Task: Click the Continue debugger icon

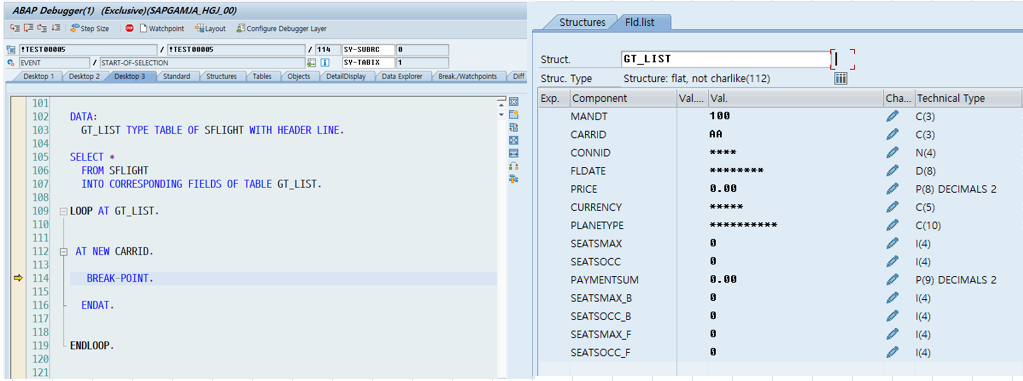Action: click(x=55, y=29)
